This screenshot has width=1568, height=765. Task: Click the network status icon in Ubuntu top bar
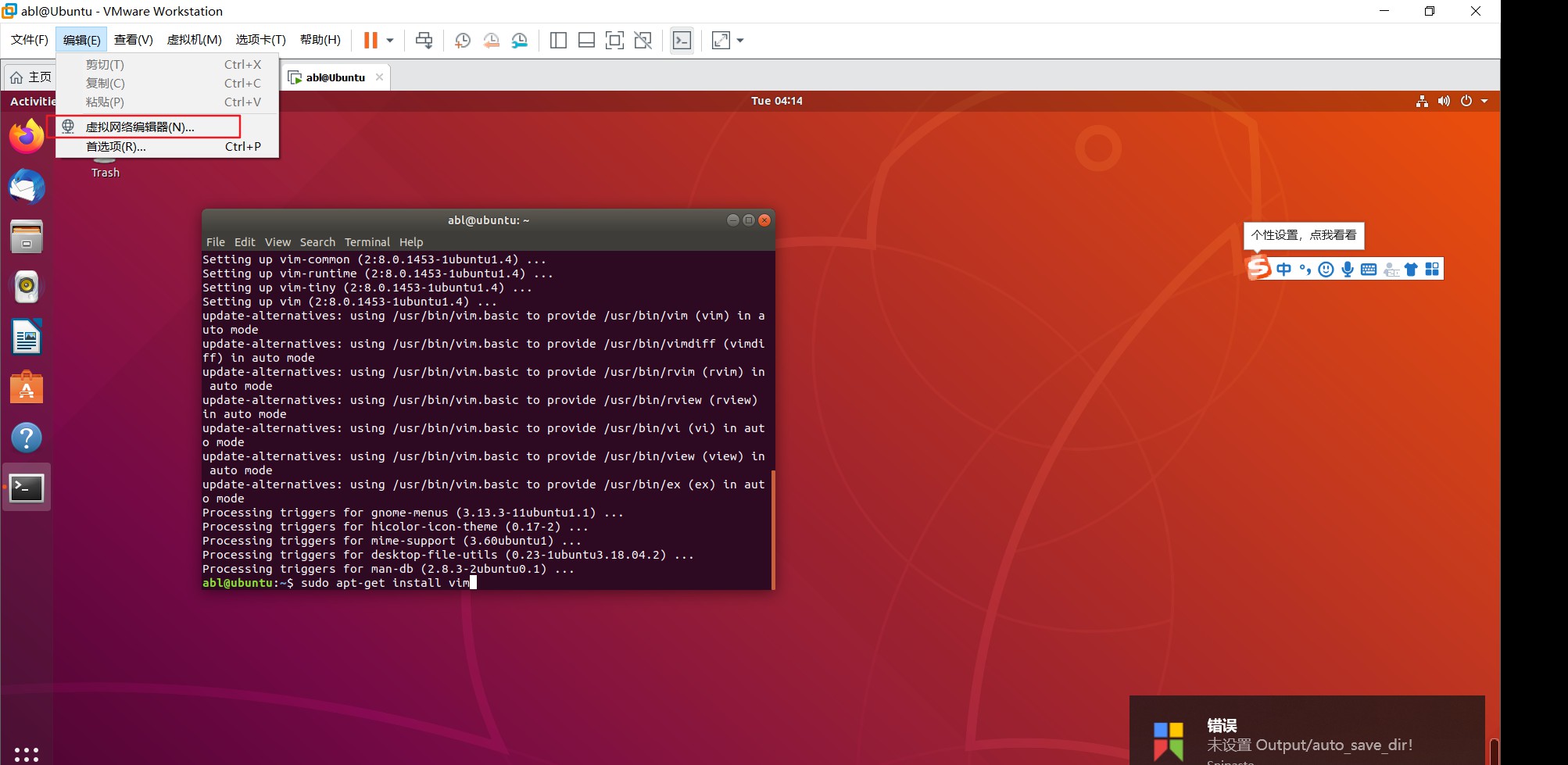(1422, 101)
